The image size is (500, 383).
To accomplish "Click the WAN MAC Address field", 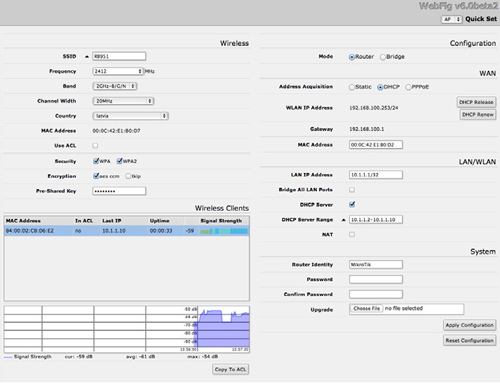I will click(376, 145).
